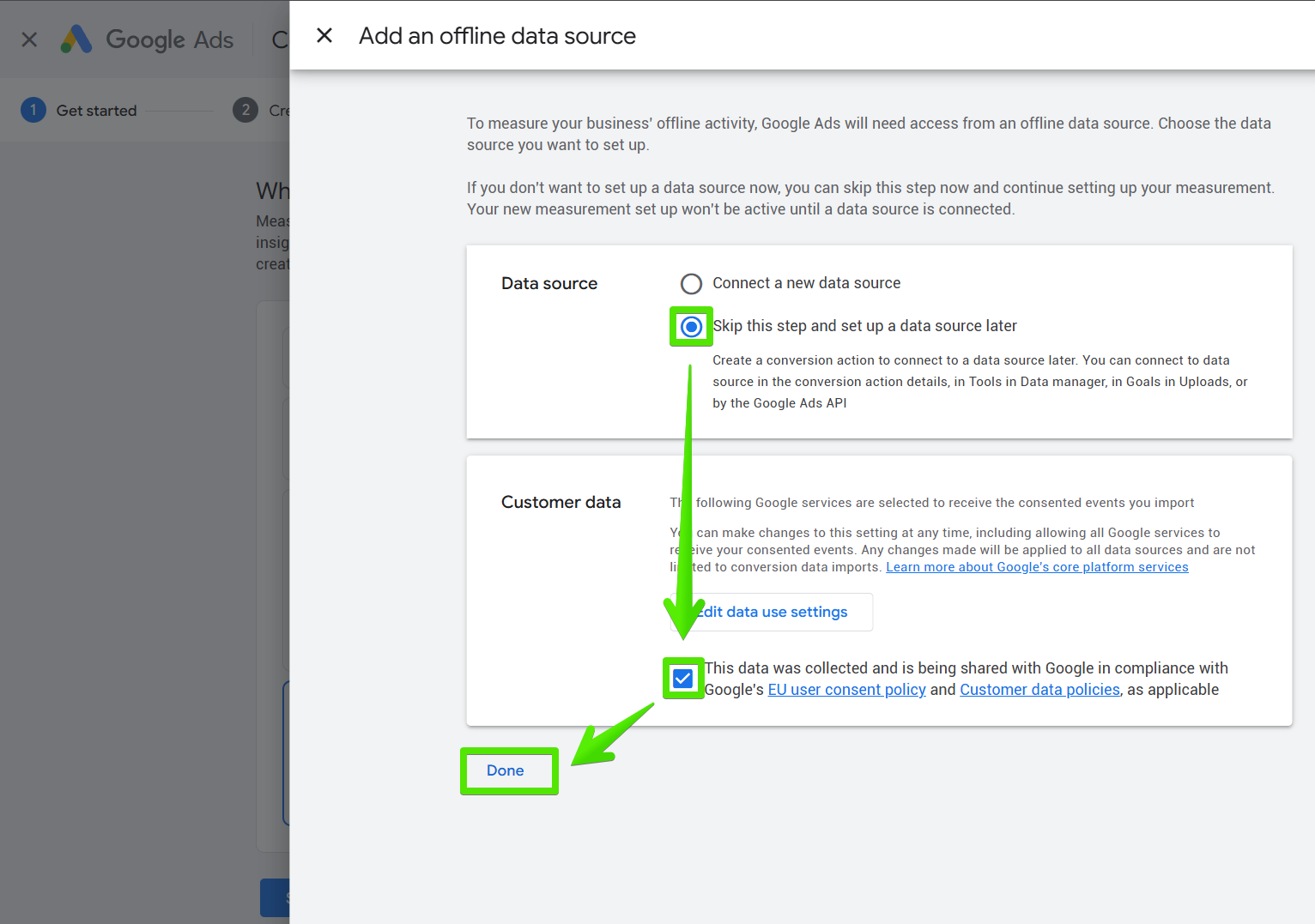Click the partially hidden step 2 label
The width and height of the screenshot is (1315, 924).
click(x=279, y=111)
